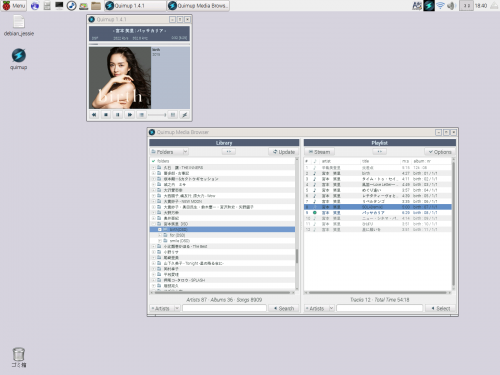This screenshot has width=500, height=375.
Task: Open the terminal monitor icon in taskbar
Action: 59,6
